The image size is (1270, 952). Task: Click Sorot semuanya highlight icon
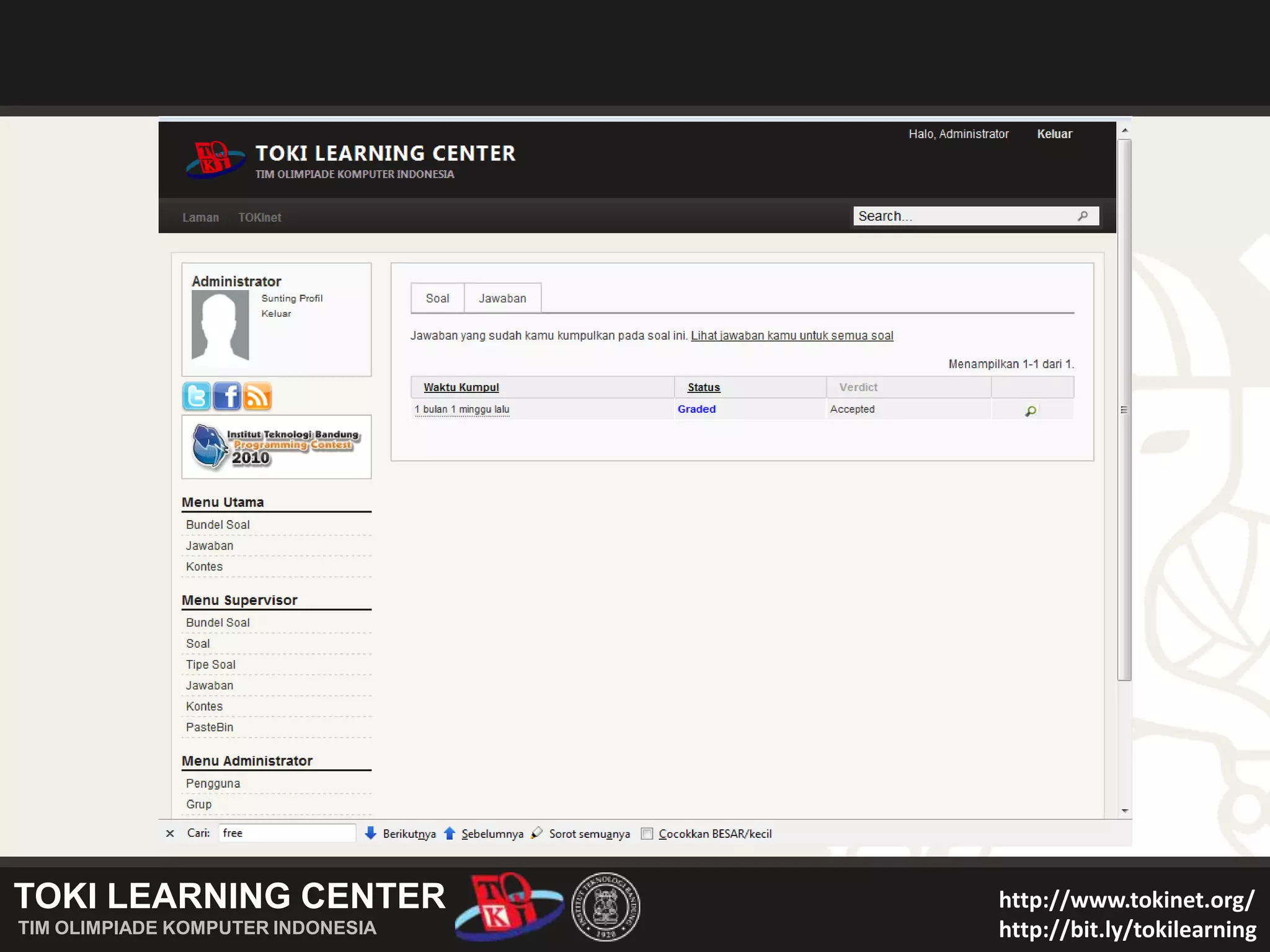(537, 833)
